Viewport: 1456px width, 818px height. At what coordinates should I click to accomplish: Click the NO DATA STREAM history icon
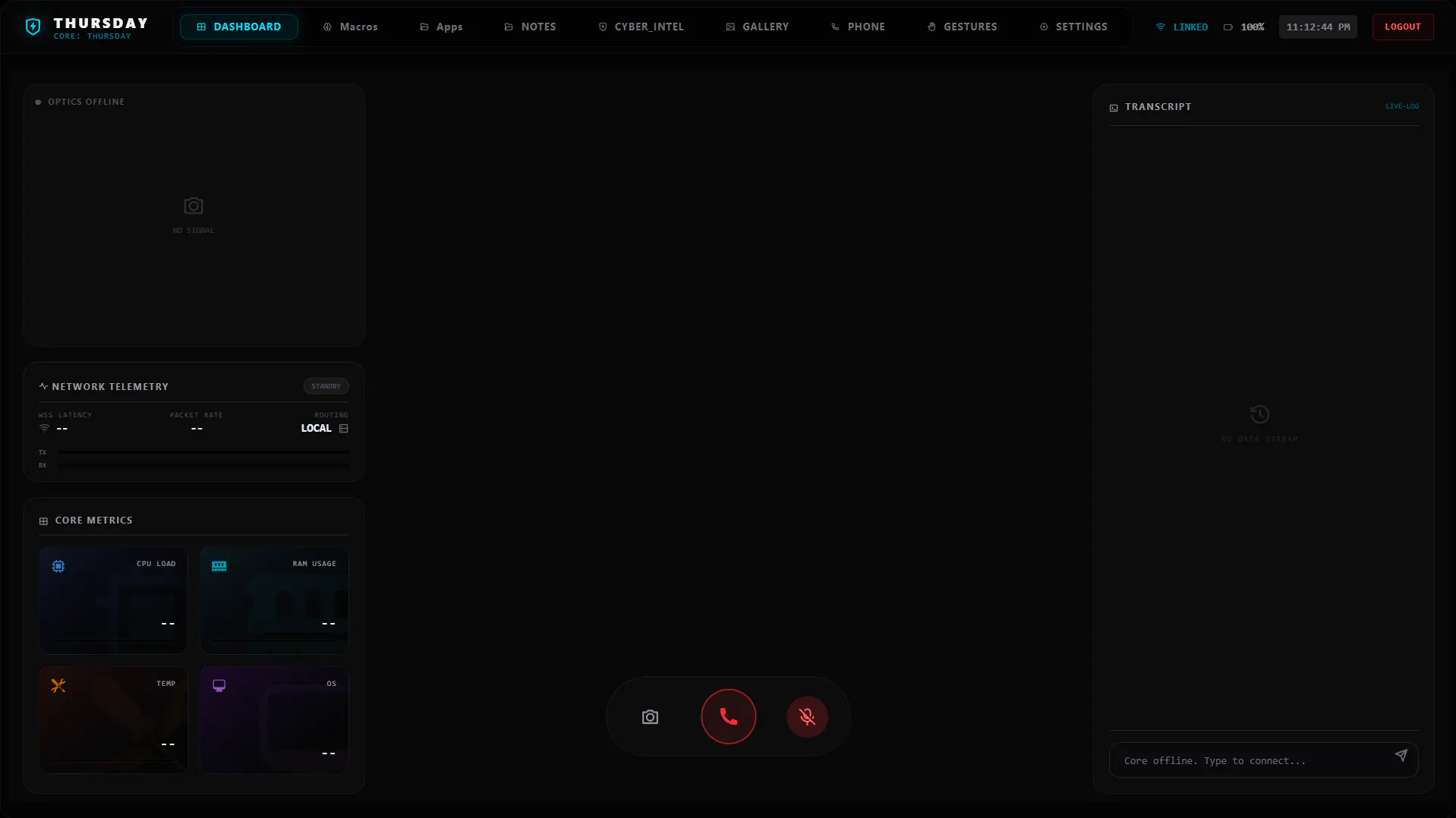(x=1259, y=414)
